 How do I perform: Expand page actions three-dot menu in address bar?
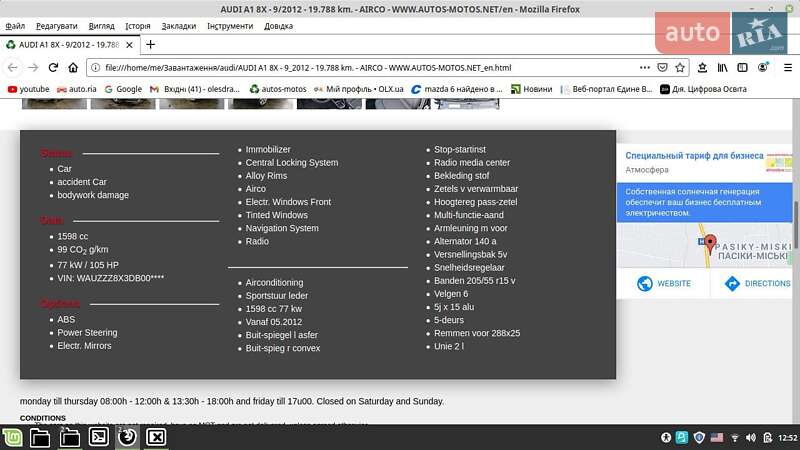(x=644, y=67)
